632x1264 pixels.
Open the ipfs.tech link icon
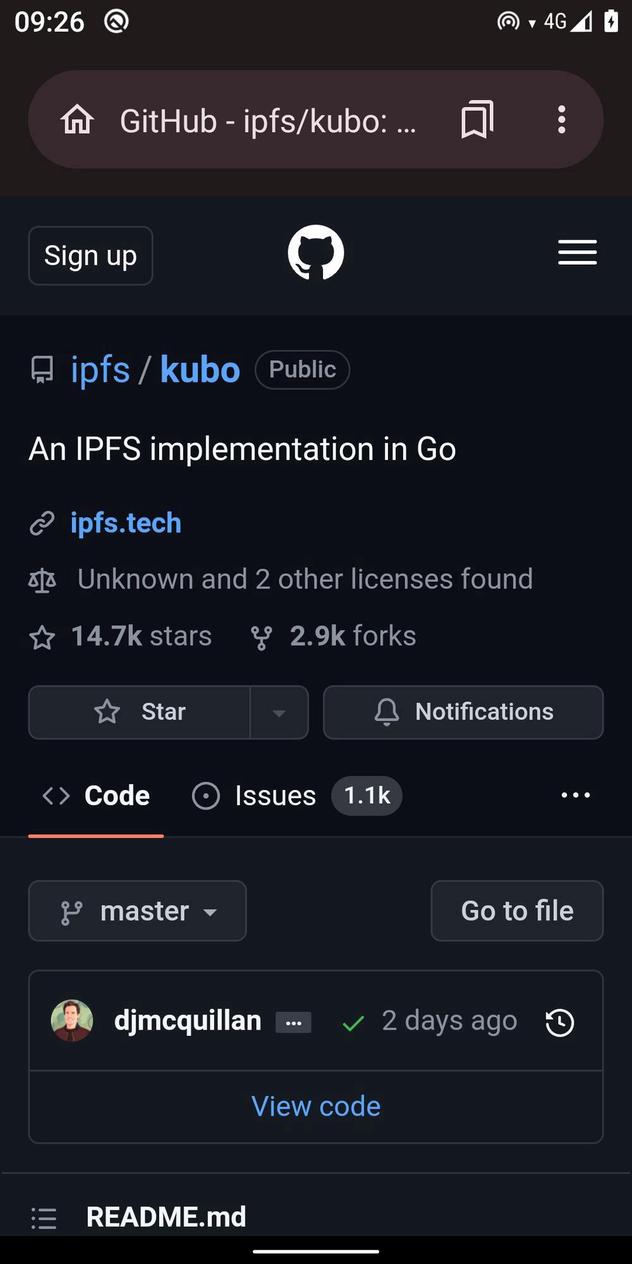[x=41, y=522]
